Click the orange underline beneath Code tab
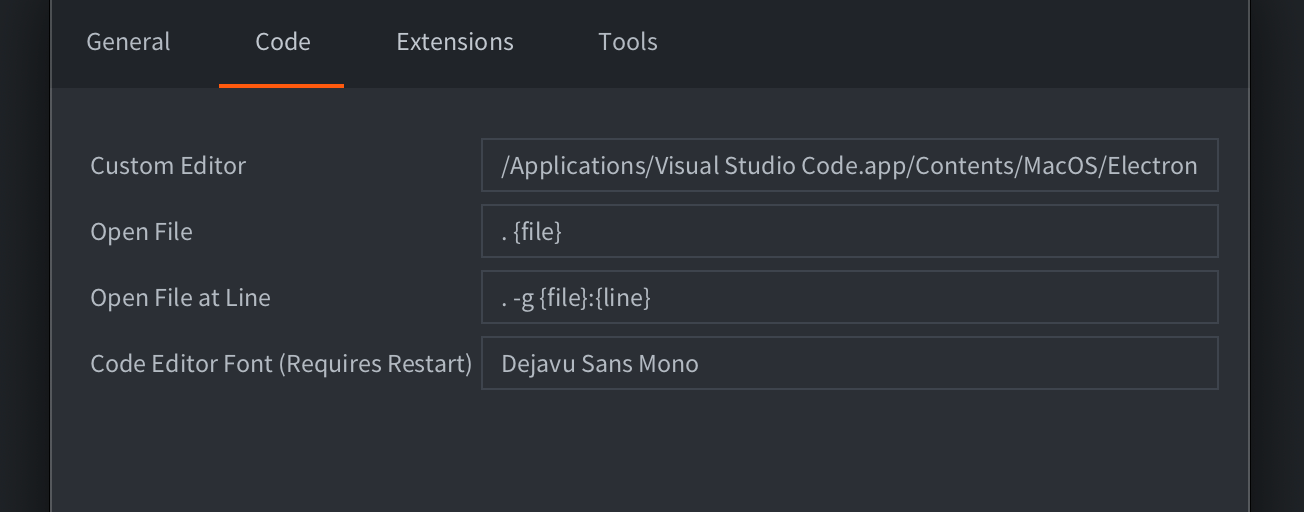The height and width of the screenshot is (512, 1304). (x=281, y=86)
